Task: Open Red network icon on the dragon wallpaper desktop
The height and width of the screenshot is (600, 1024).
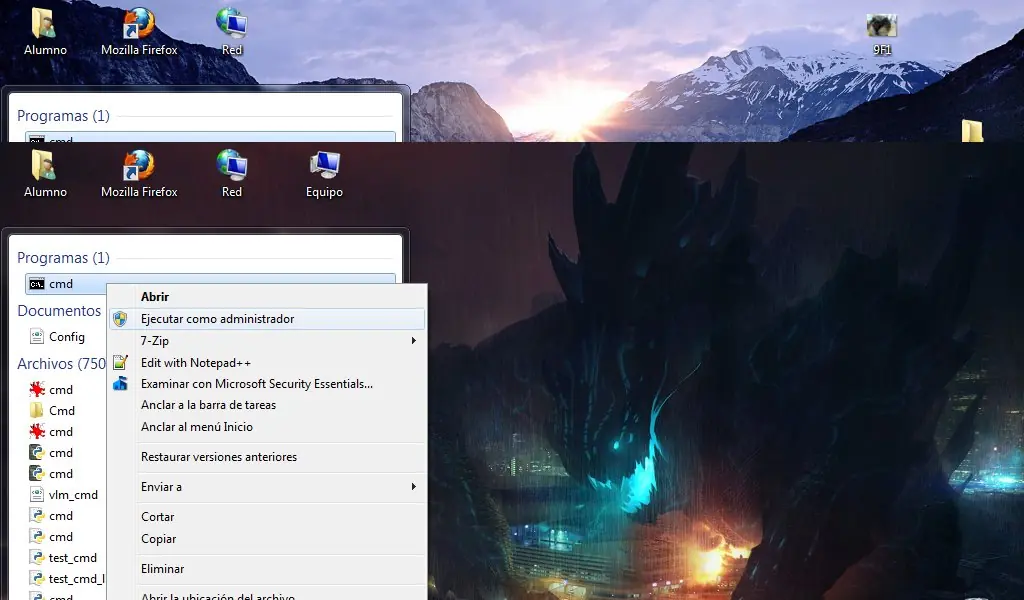Action: [x=232, y=174]
